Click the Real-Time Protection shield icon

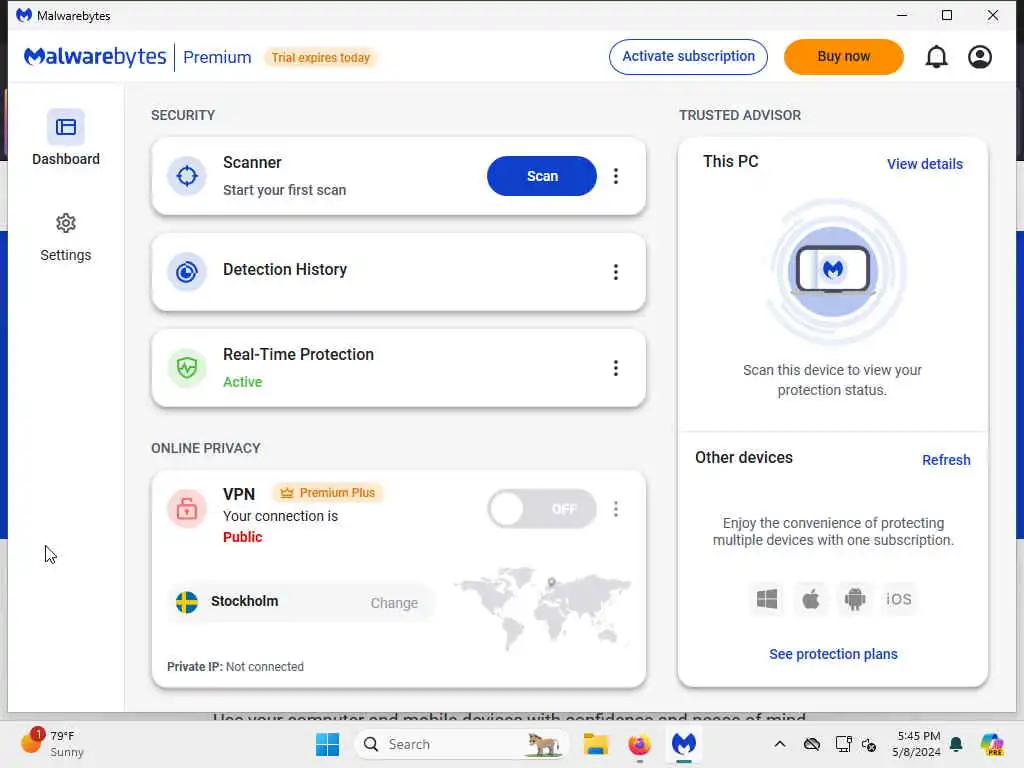(x=187, y=368)
